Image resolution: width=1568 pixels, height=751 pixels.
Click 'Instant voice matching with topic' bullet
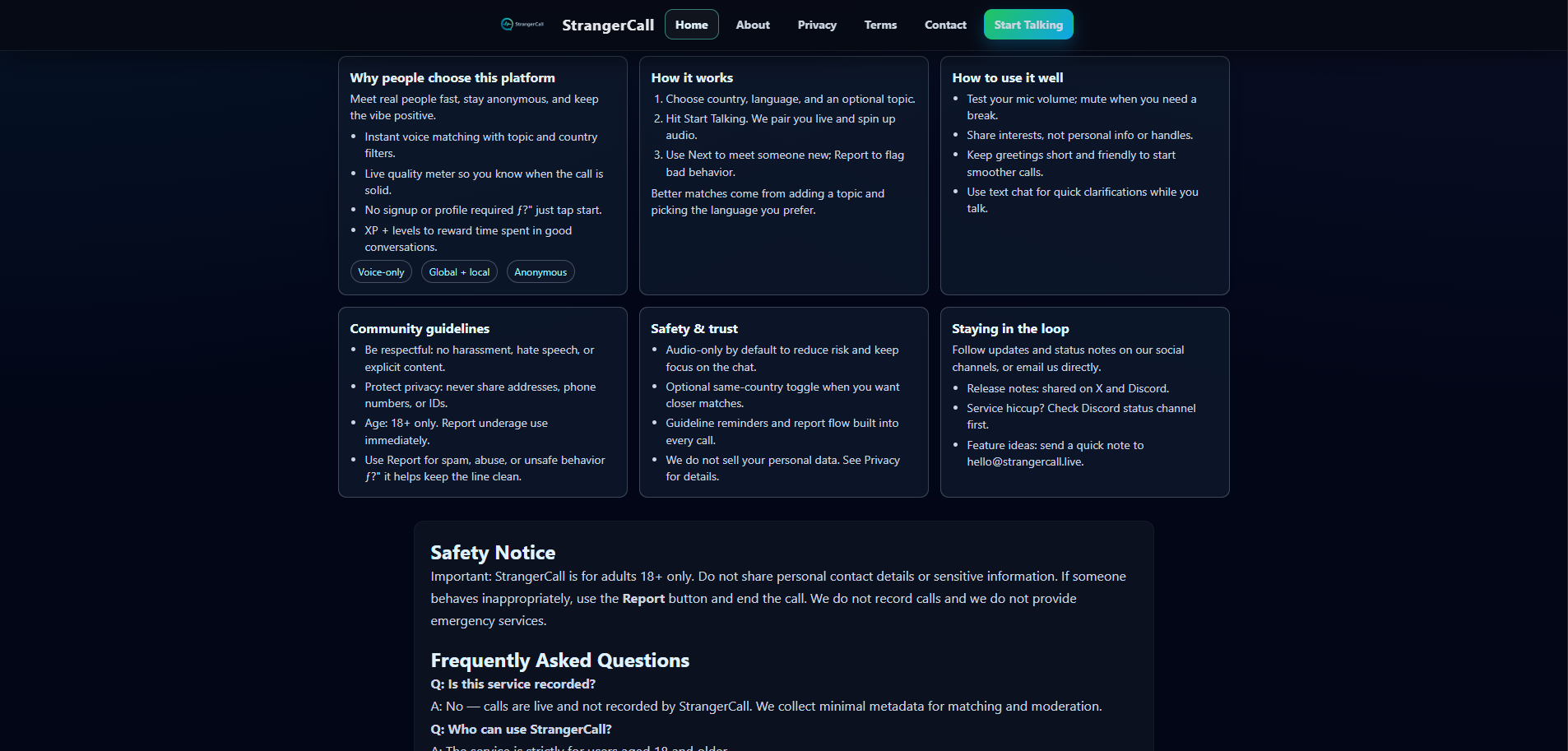coord(481,145)
